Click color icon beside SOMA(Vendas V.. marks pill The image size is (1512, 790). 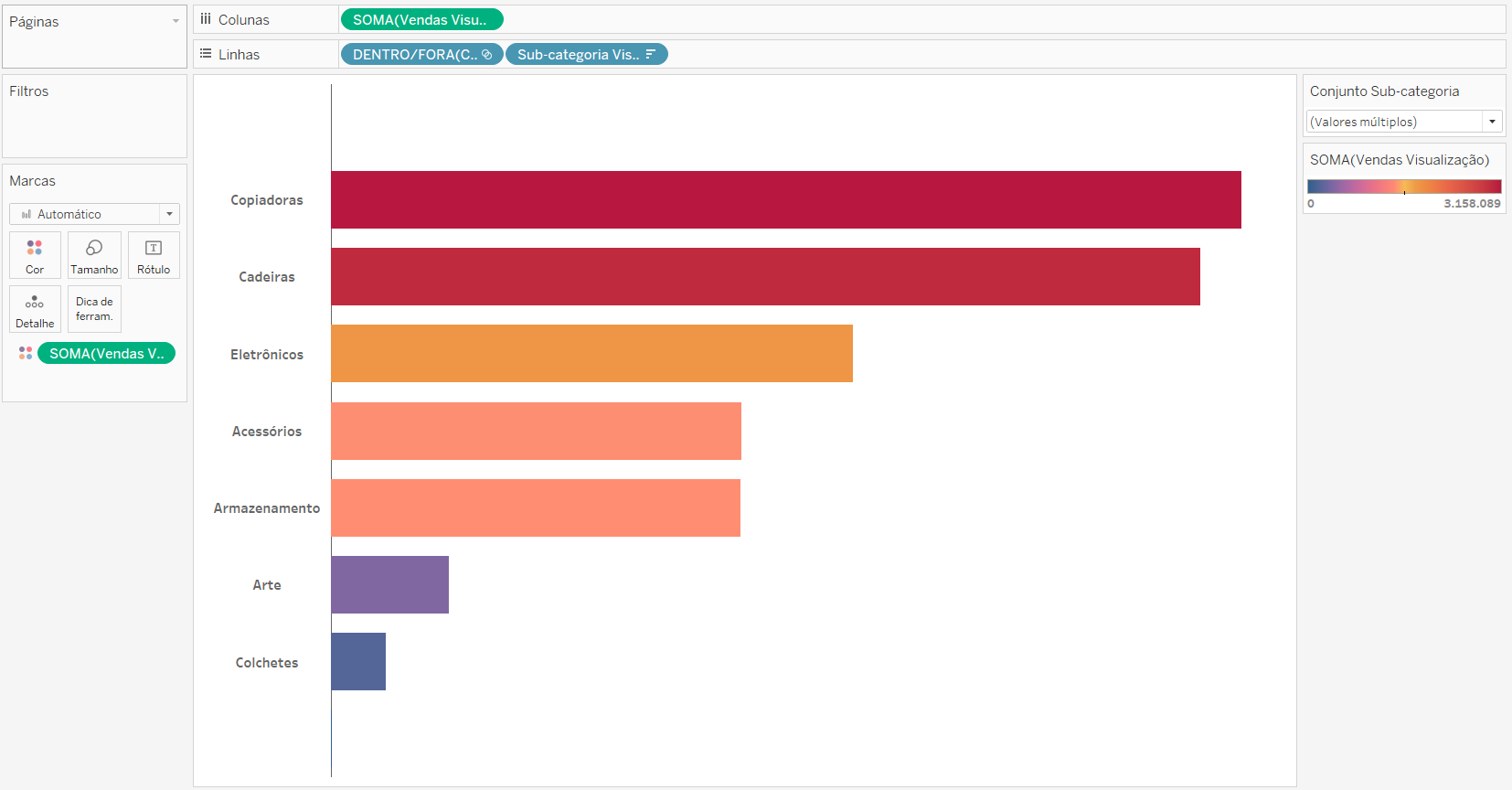pos(26,353)
